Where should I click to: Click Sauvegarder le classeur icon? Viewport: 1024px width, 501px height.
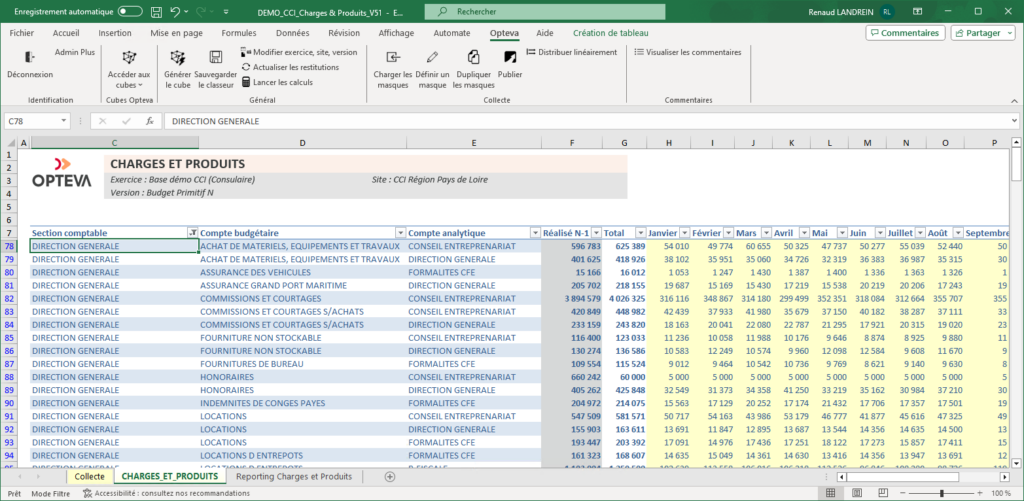[215, 57]
